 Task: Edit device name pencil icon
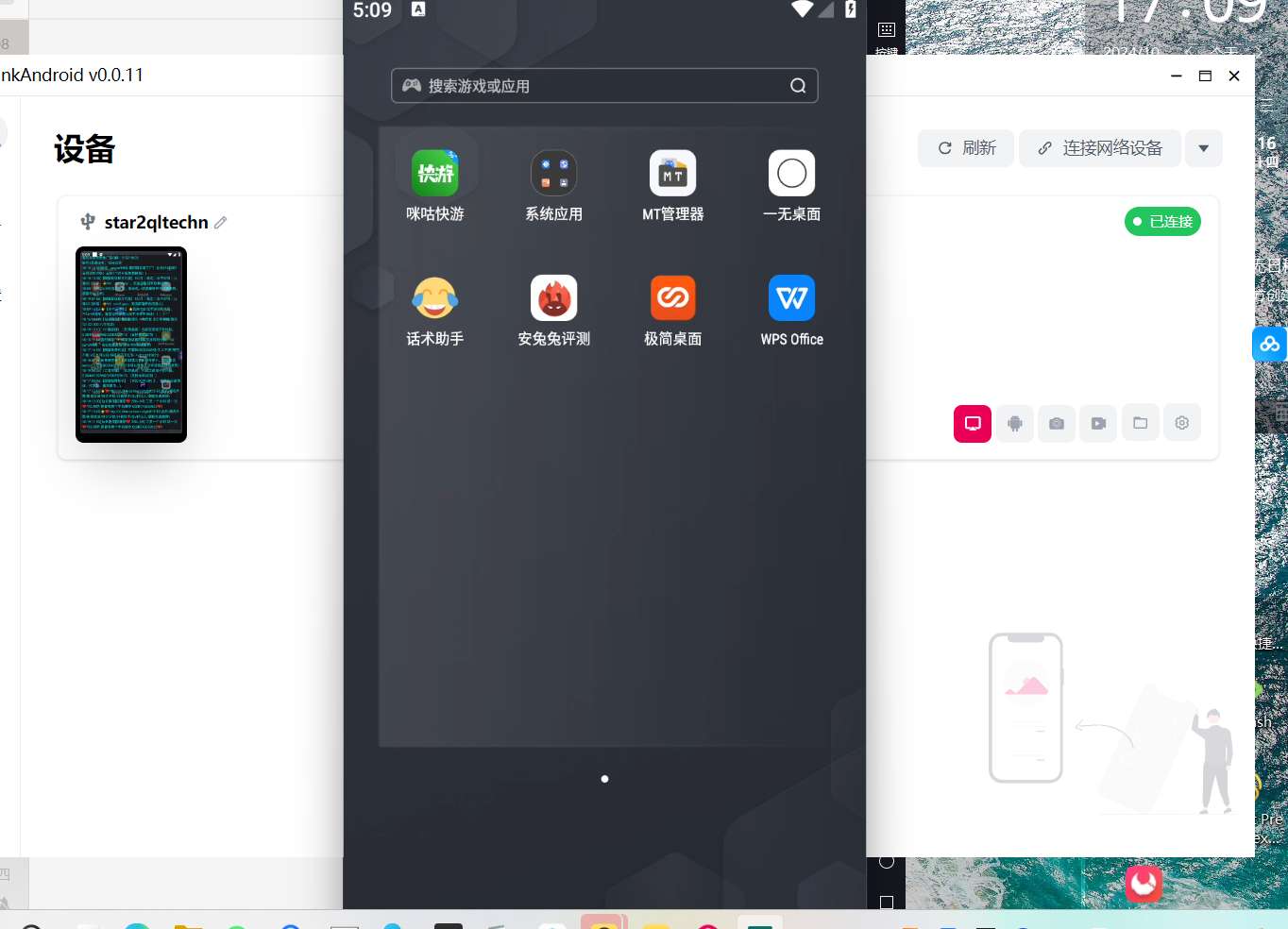(221, 223)
